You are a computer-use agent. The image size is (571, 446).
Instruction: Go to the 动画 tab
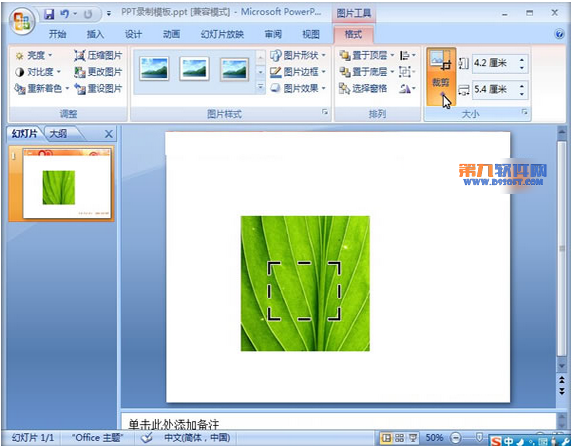171,34
